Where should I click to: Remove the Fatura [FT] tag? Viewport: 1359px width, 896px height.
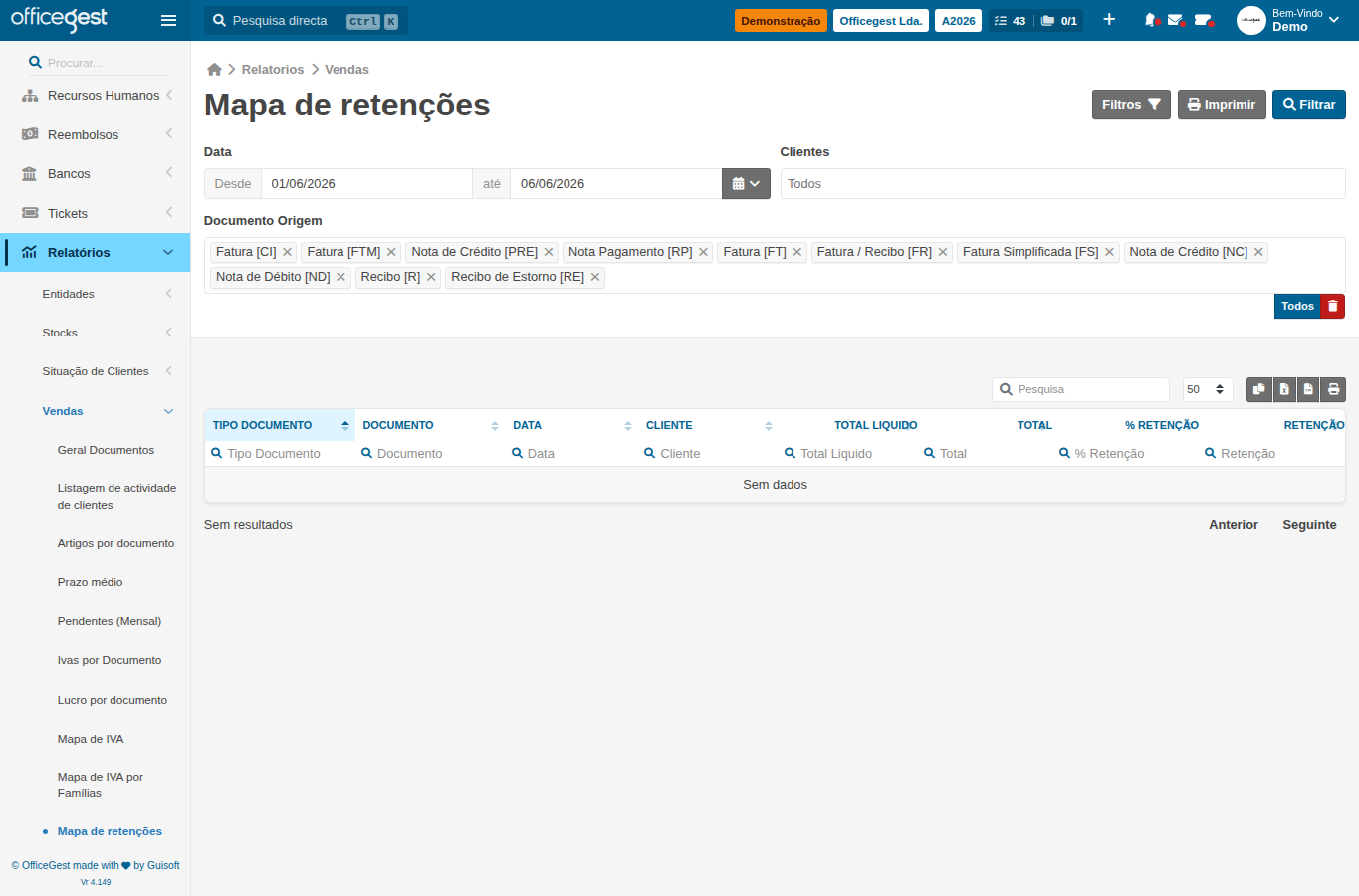797,252
